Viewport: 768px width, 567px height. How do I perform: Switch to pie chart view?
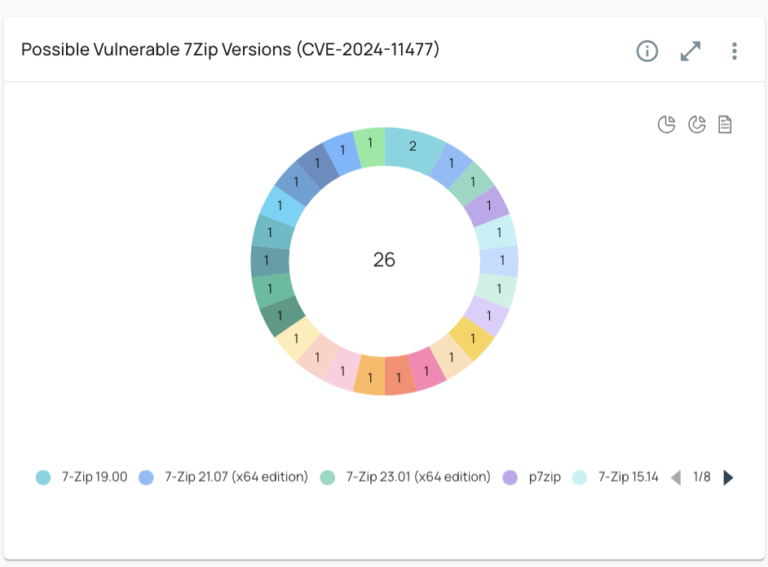[x=666, y=124]
